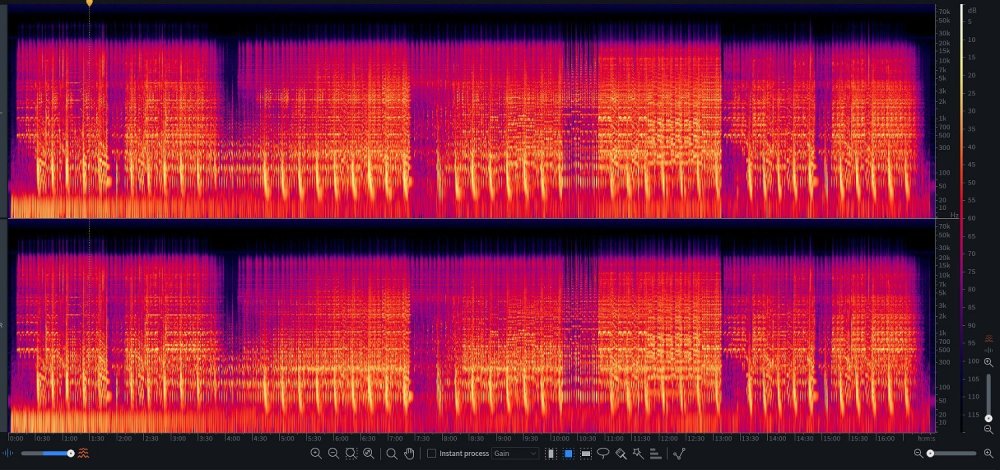Select the Grab and Drag hand tool
Viewport: 1000px width, 470px height.
pyautogui.click(x=409, y=454)
